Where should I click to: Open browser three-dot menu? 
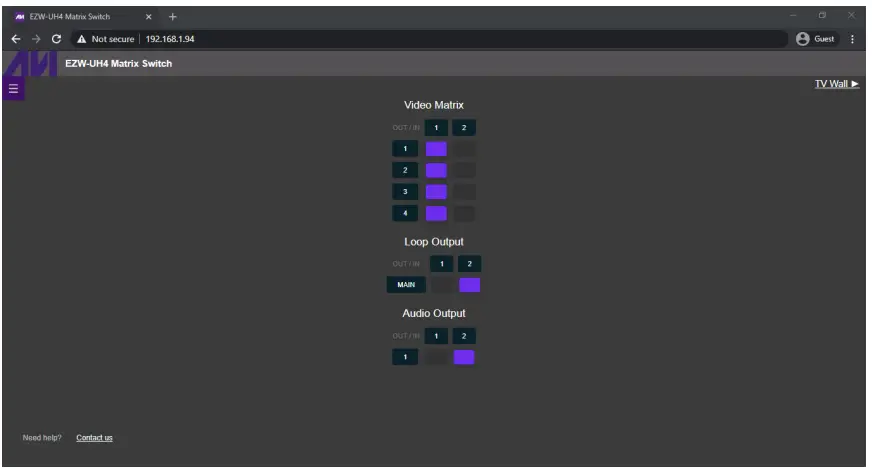coord(852,39)
